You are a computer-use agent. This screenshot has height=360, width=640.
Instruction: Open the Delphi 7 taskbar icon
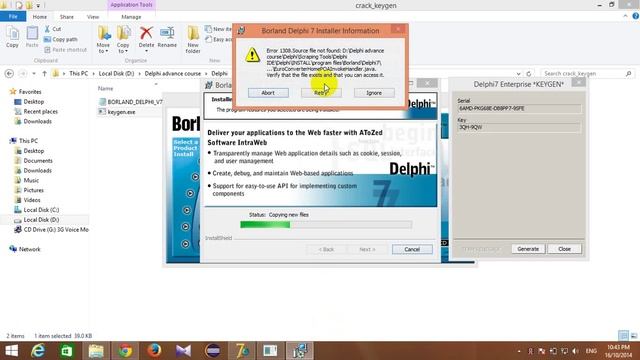point(242,351)
